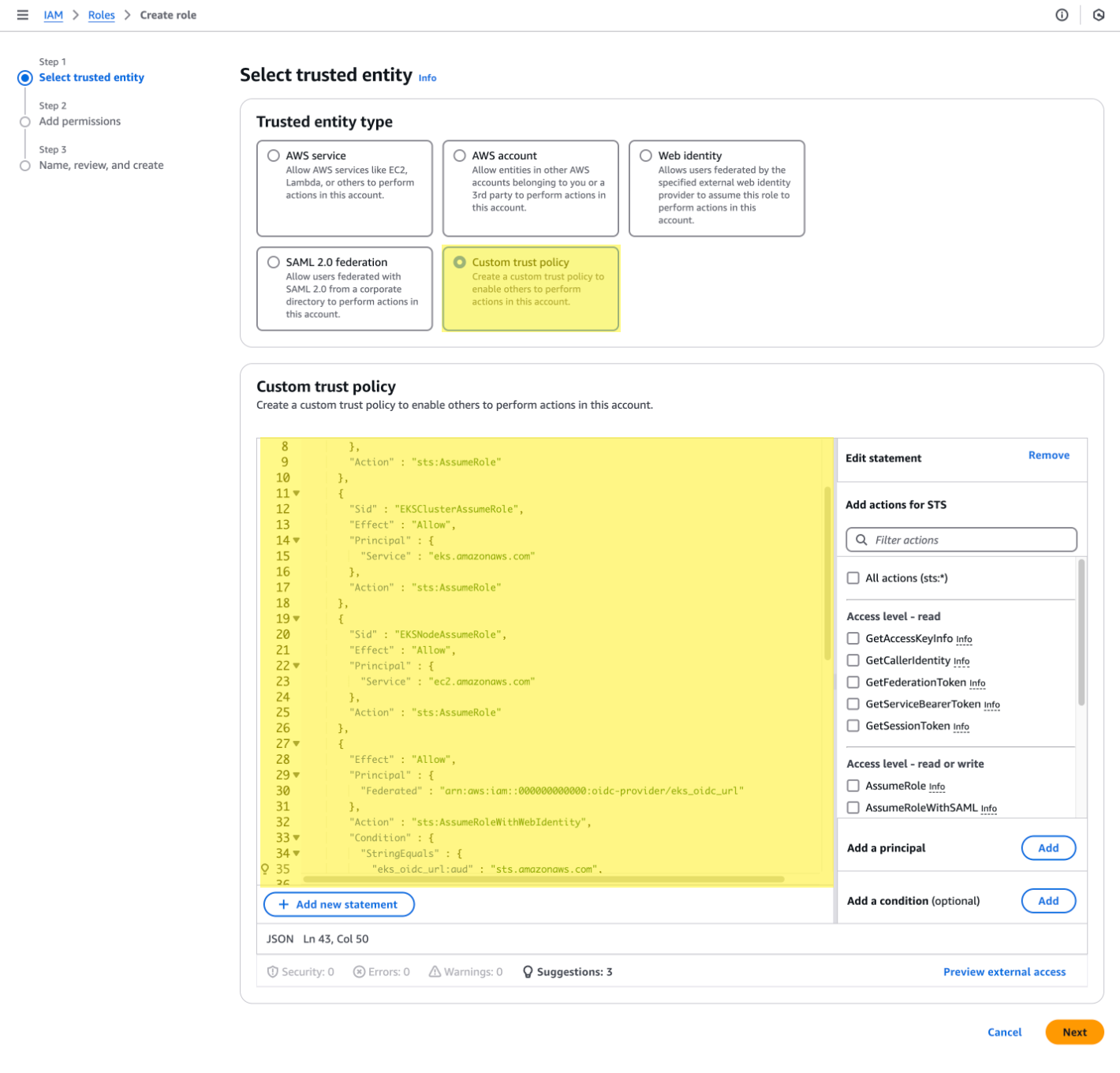Collapse the Principal block at line 14
Viewport: 1120px width, 1073px height.
coord(297,540)
